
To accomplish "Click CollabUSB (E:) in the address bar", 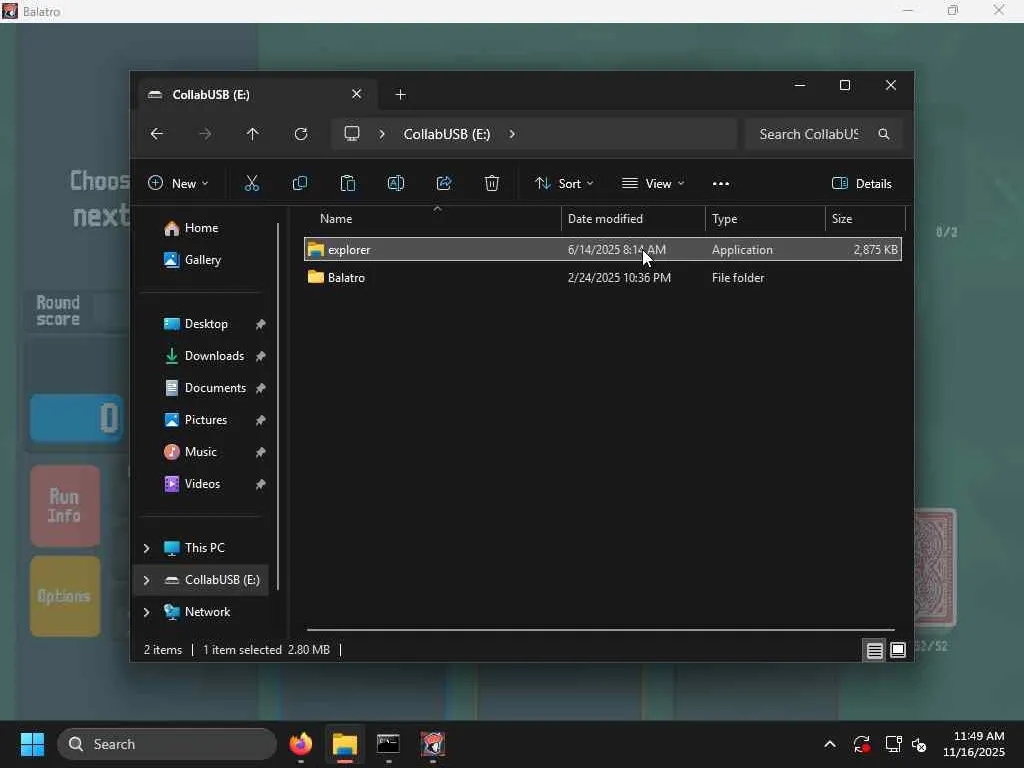I will [x=447, y=134].
